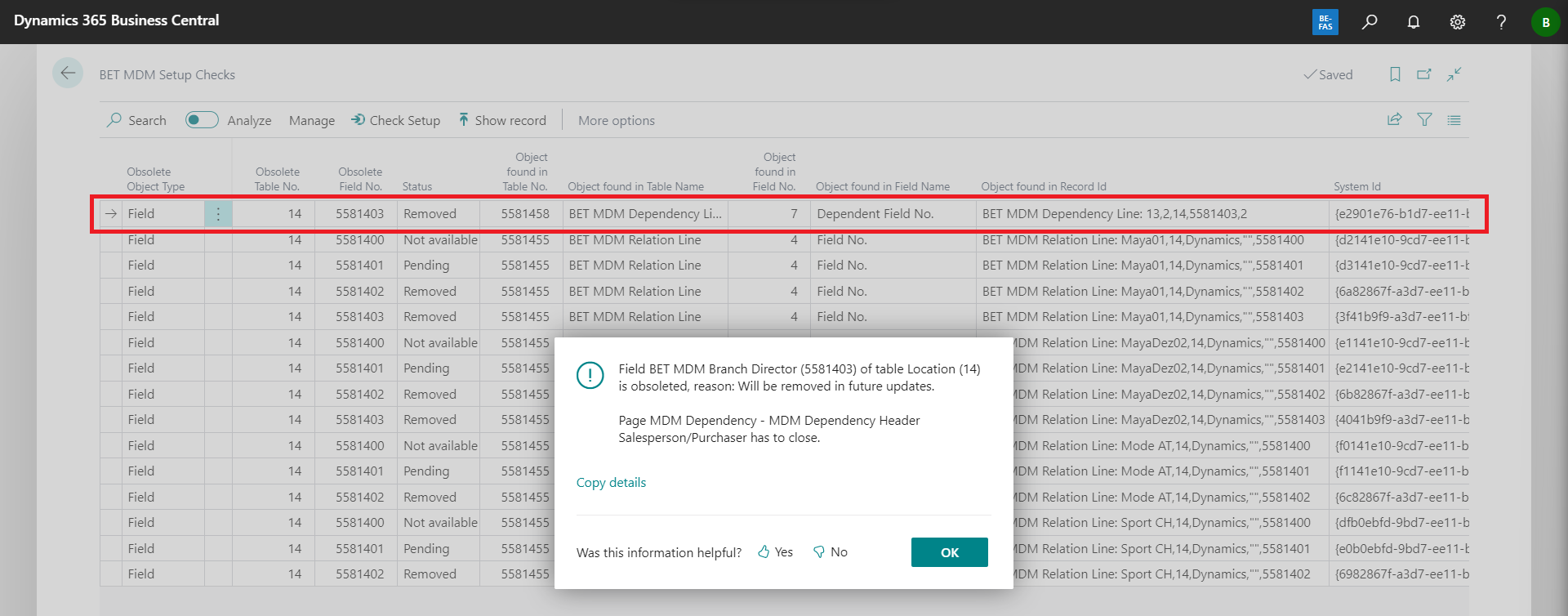
Task: Open the notifications bell
Action: (1414, 22)
